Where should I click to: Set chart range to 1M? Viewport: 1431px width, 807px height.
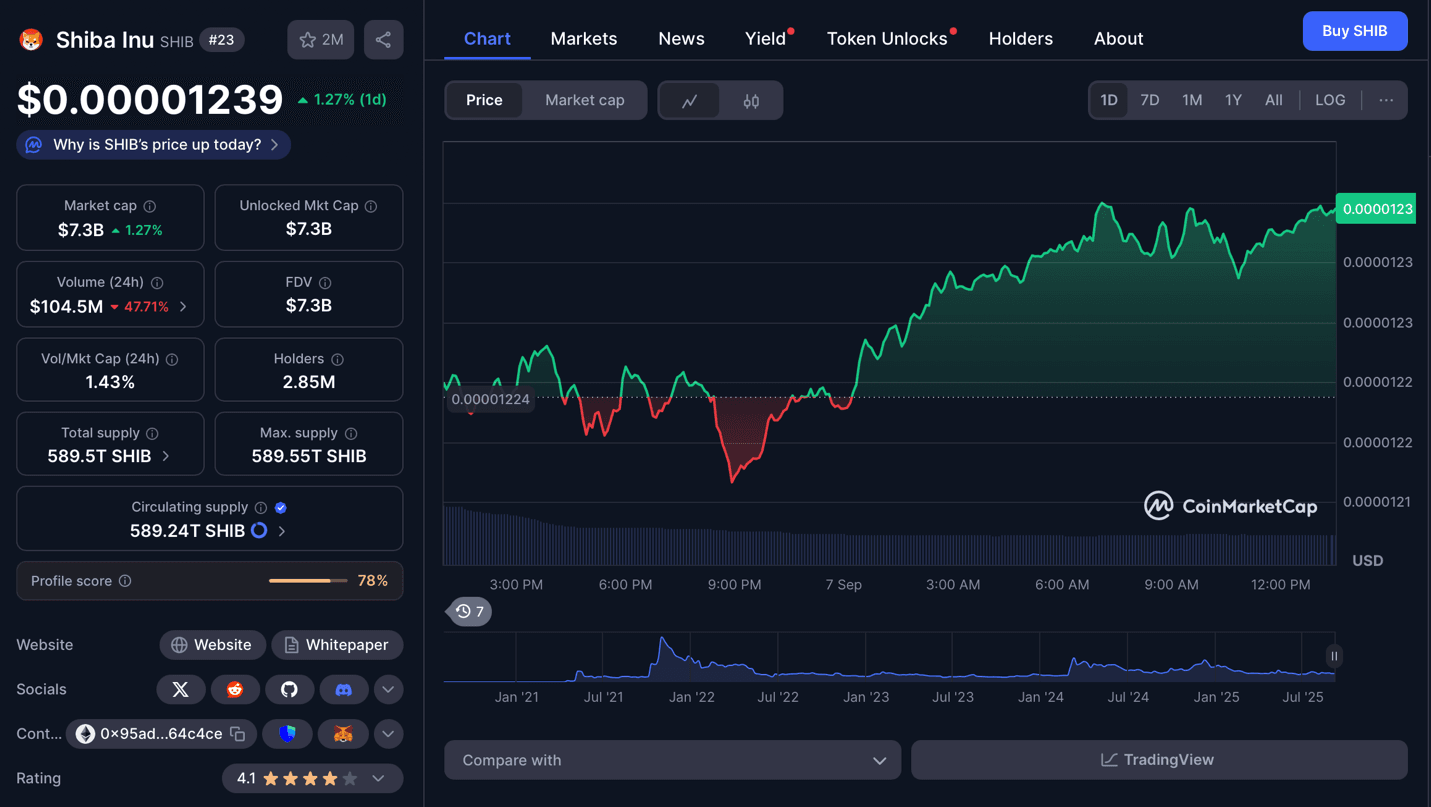tap(1192, 100)
